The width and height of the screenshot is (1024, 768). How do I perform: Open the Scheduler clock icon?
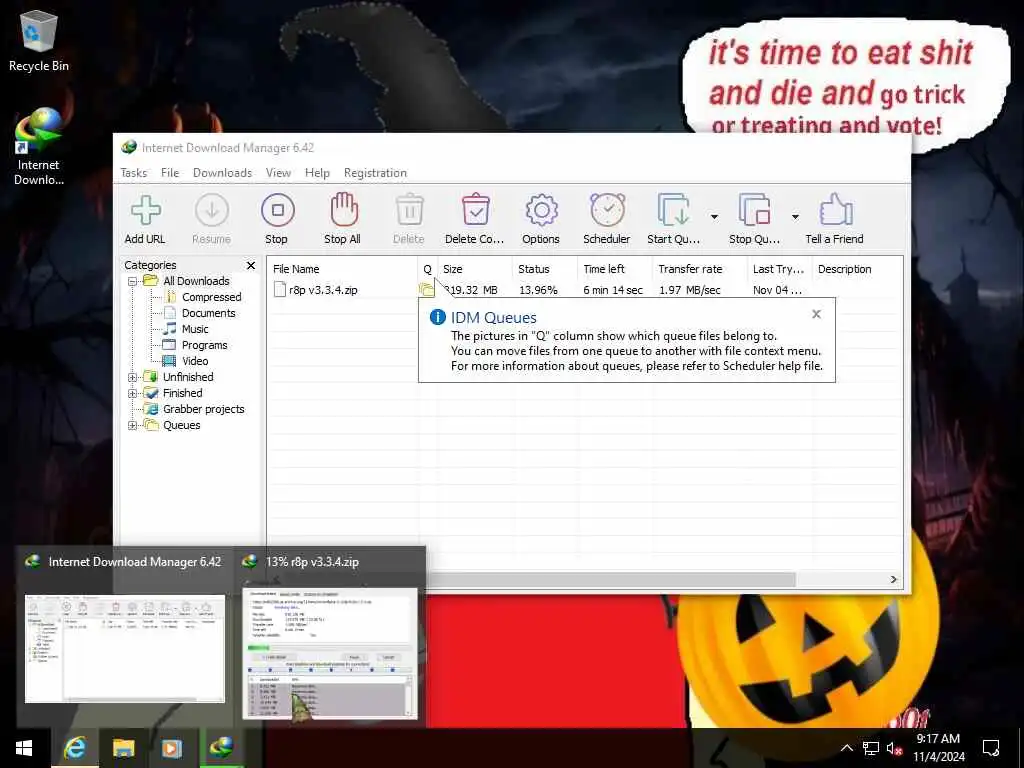tap(607, 210)
